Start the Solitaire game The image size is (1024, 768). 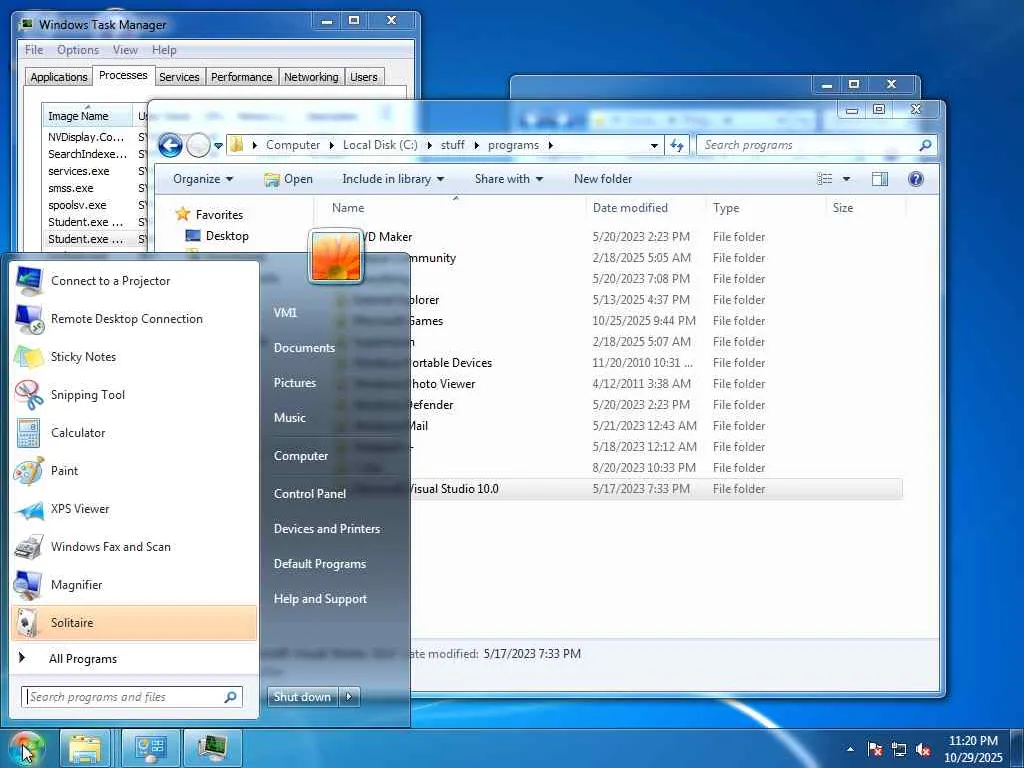134,622
